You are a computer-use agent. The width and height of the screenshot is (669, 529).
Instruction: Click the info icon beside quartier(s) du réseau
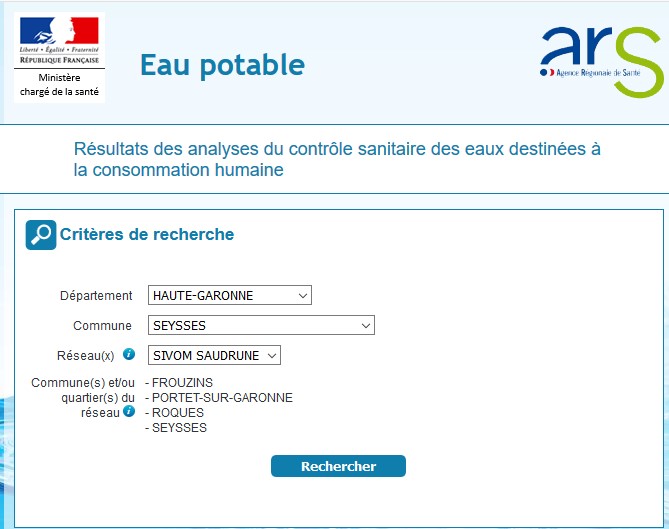(x=129, y=411)
